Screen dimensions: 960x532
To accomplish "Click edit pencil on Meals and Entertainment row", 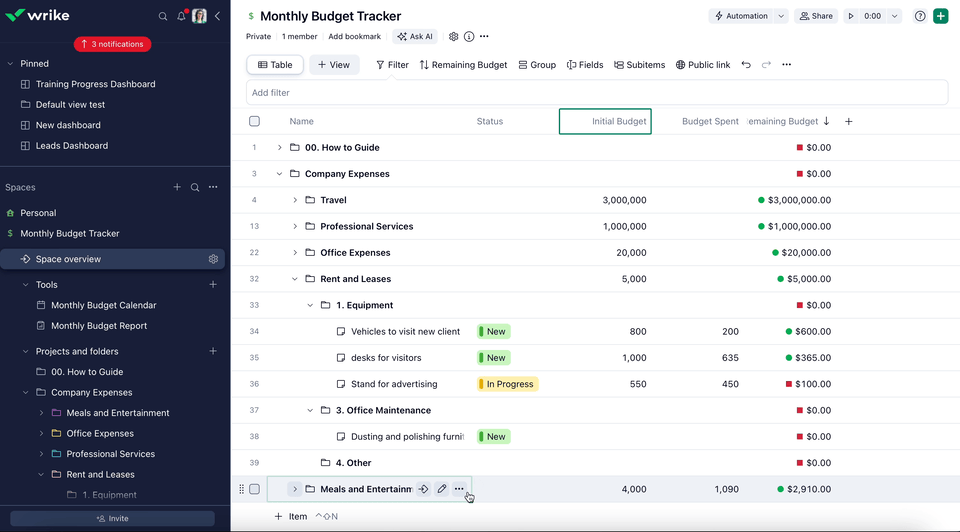I will pos(441,489).
